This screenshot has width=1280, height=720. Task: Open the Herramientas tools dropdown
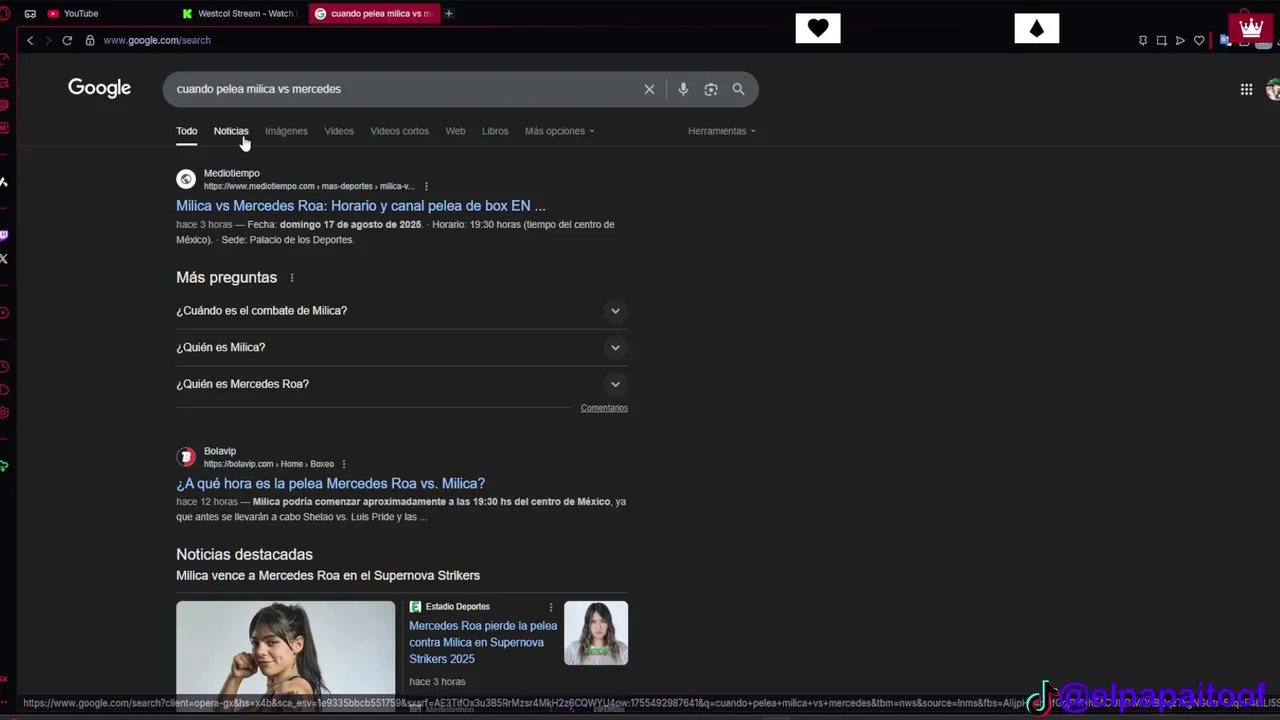pyautogui.click(x=721, y=131)
